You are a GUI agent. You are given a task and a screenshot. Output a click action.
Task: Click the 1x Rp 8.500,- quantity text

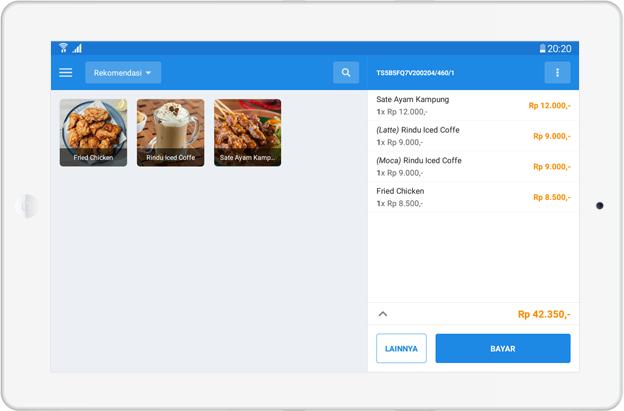tap(400, 204)
